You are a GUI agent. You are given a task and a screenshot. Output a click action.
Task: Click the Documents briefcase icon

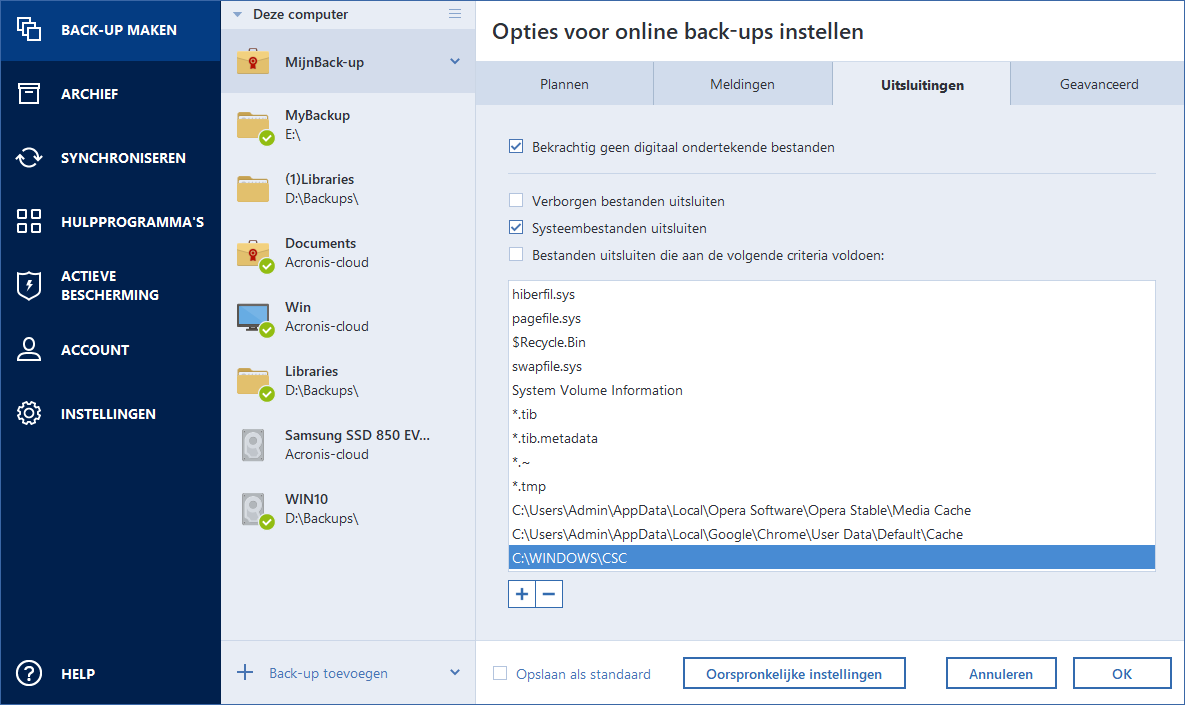254,255
